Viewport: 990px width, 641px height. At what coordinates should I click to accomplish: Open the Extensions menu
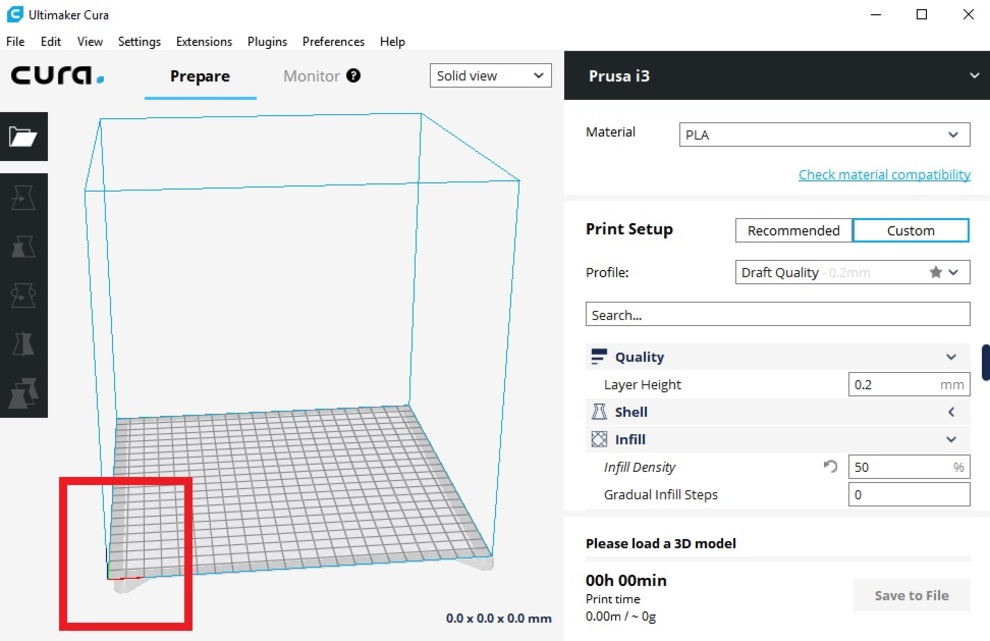[x=204, y=42]
